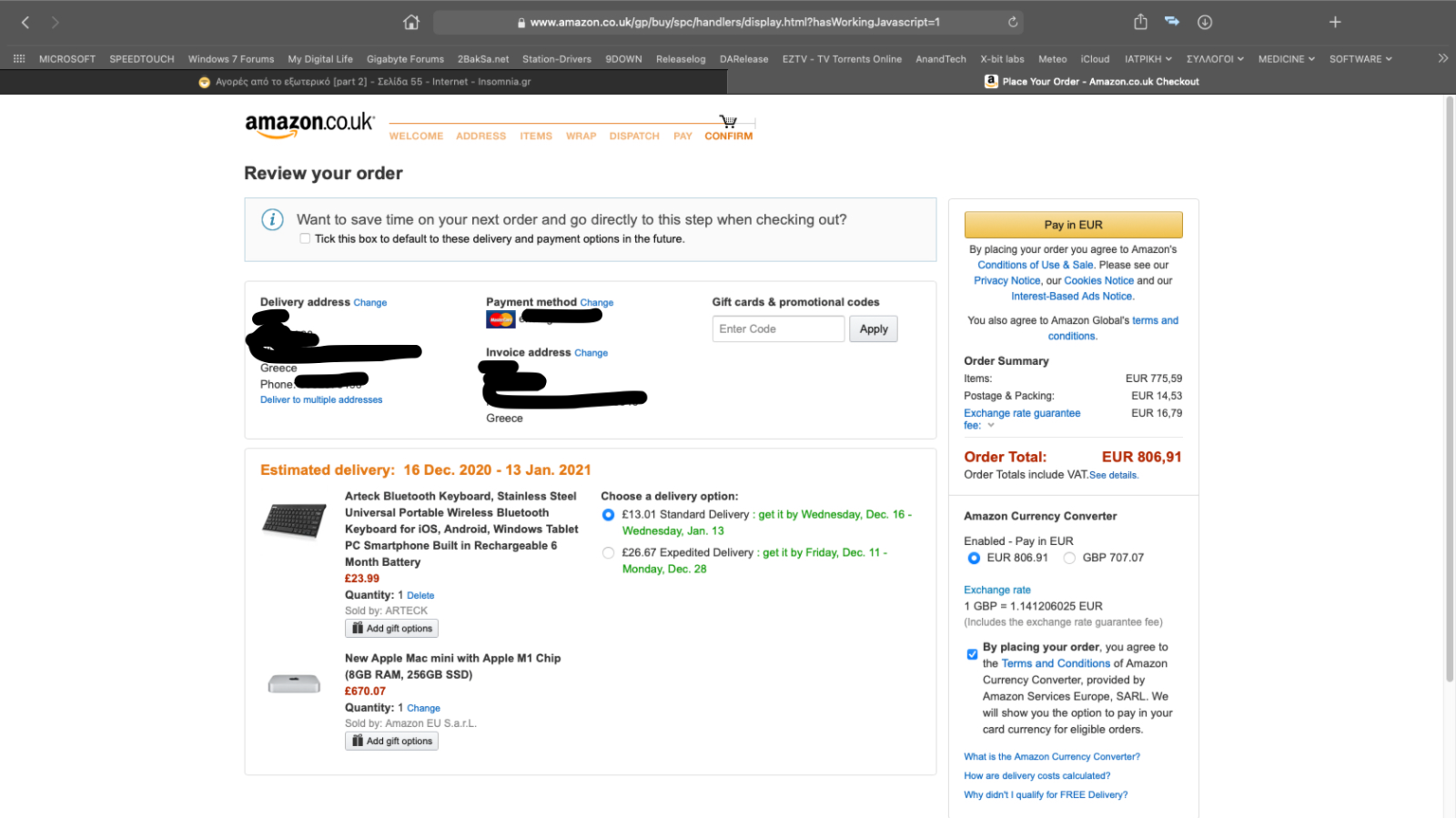Click the Arteck Bluetooth Keyboard product title

(461, 529)
